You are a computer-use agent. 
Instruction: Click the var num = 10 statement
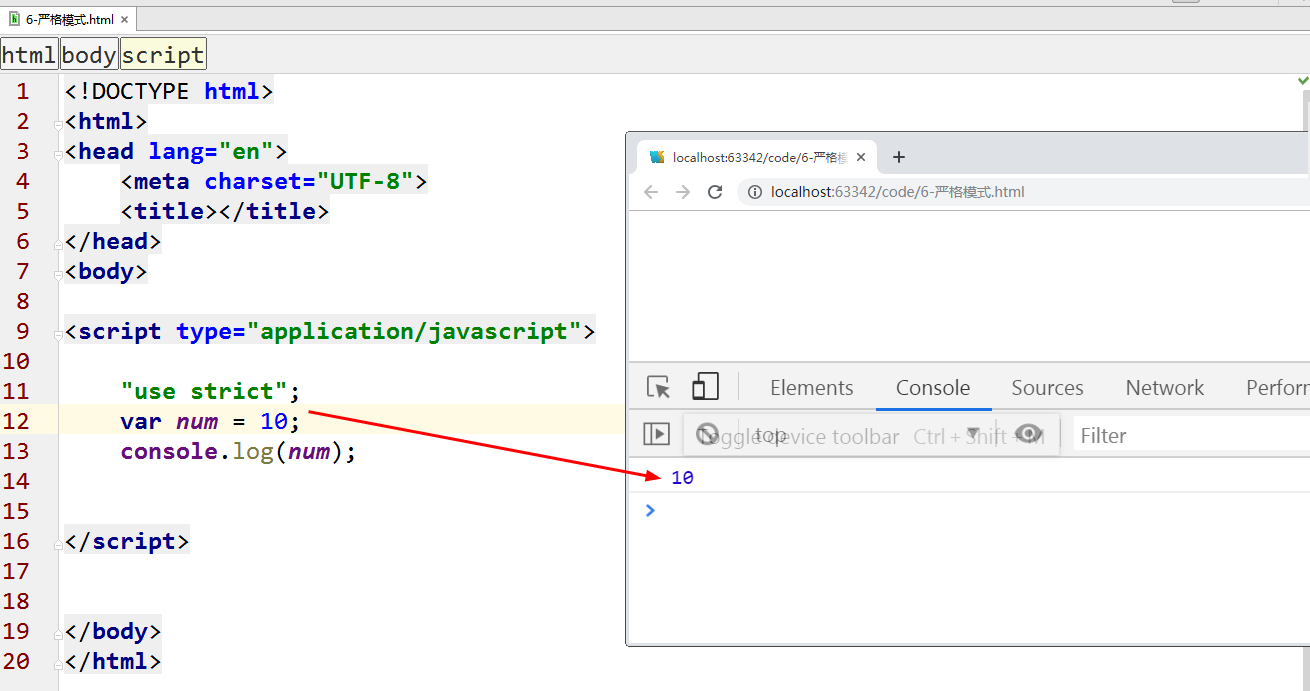[x=210, y=421]
